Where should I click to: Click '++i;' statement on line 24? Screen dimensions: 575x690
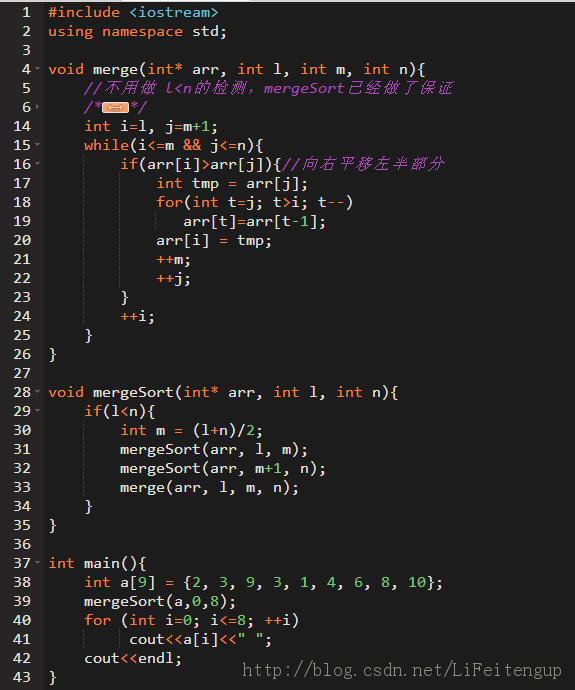click(x=138, y=317)
